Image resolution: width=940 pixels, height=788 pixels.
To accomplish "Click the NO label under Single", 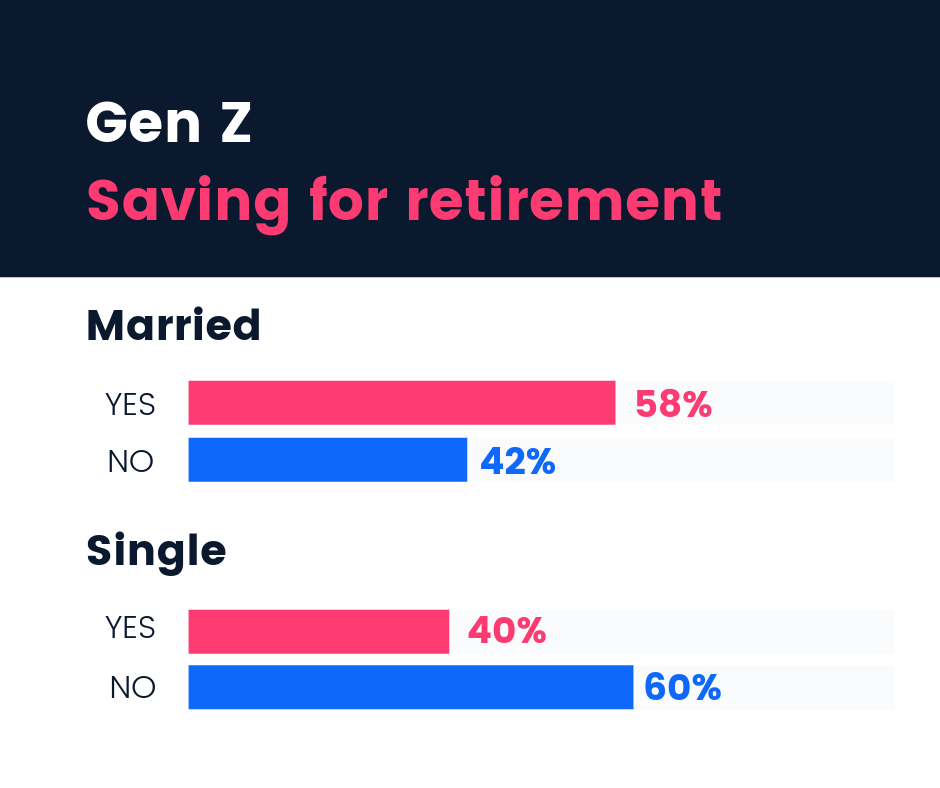I will [x=132, y=687].
